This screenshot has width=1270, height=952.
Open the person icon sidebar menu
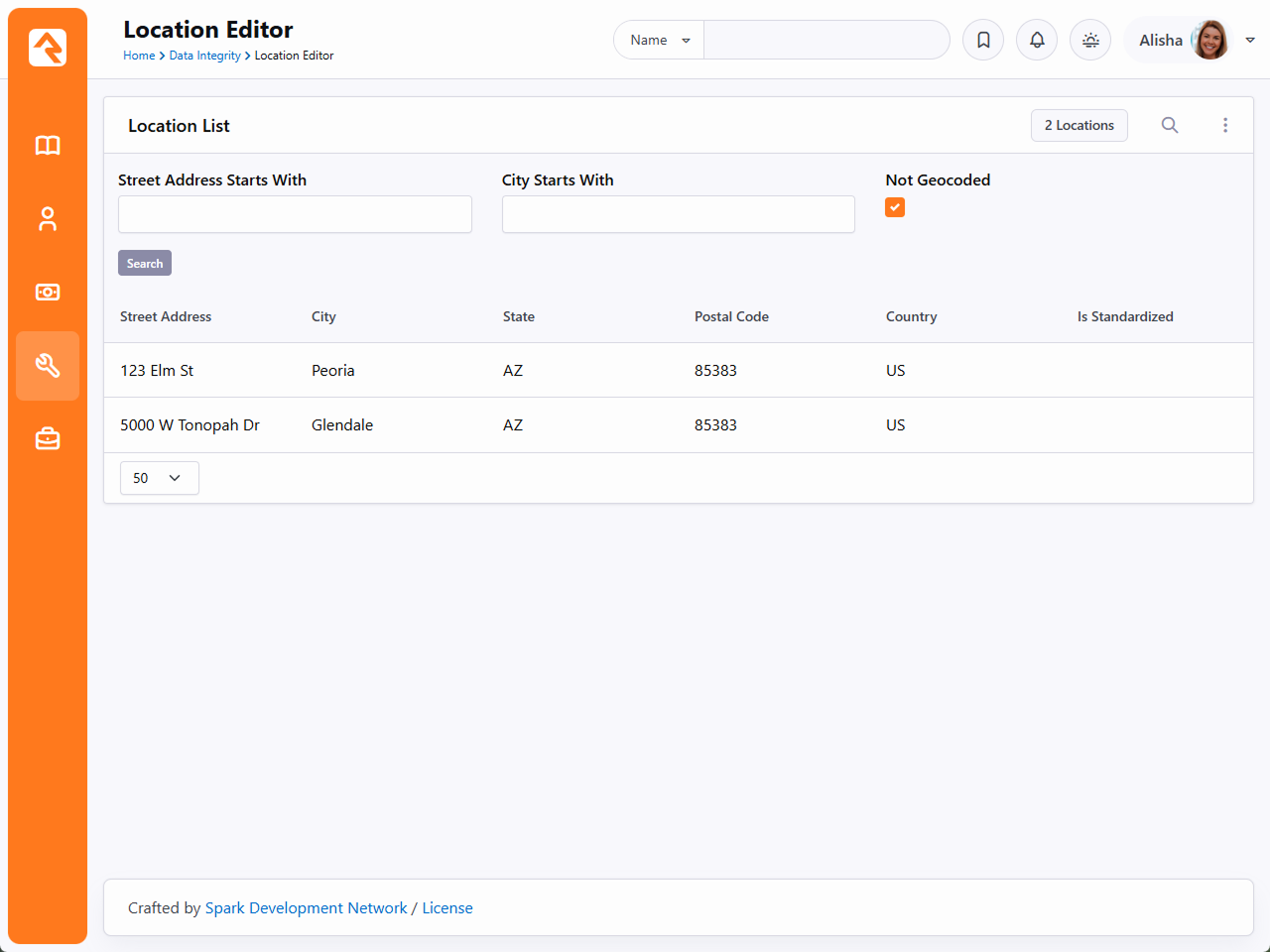(x=48, y=219)
